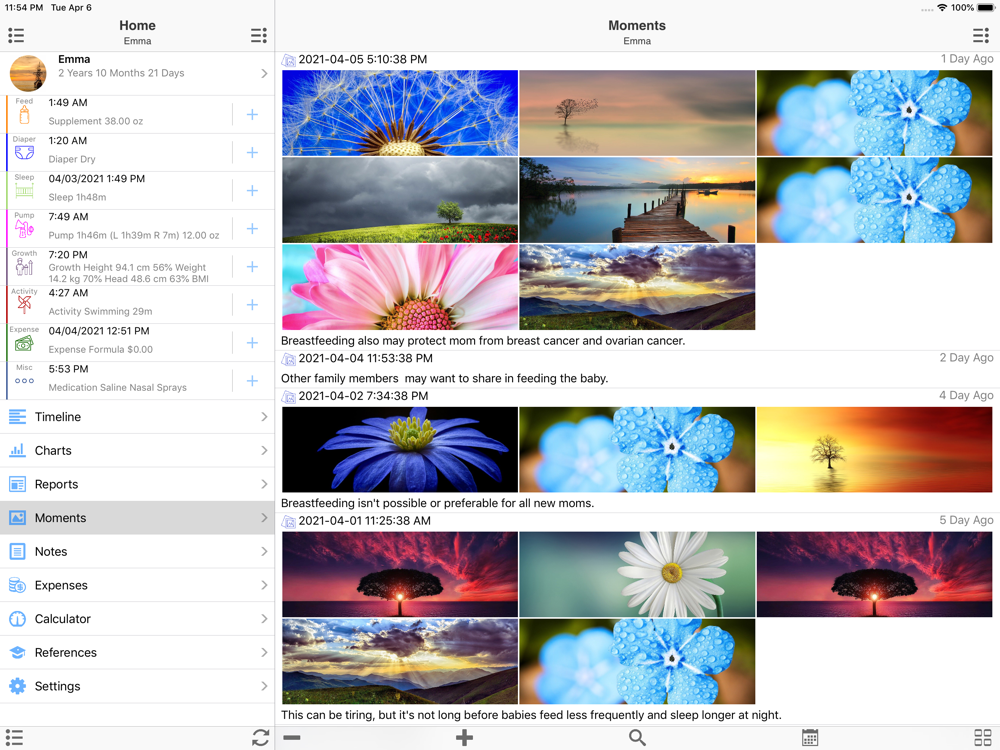This screenshot has height=750, width=1000.
Task: Search moments with magnifier icon
Action: [x=637, y=738]
